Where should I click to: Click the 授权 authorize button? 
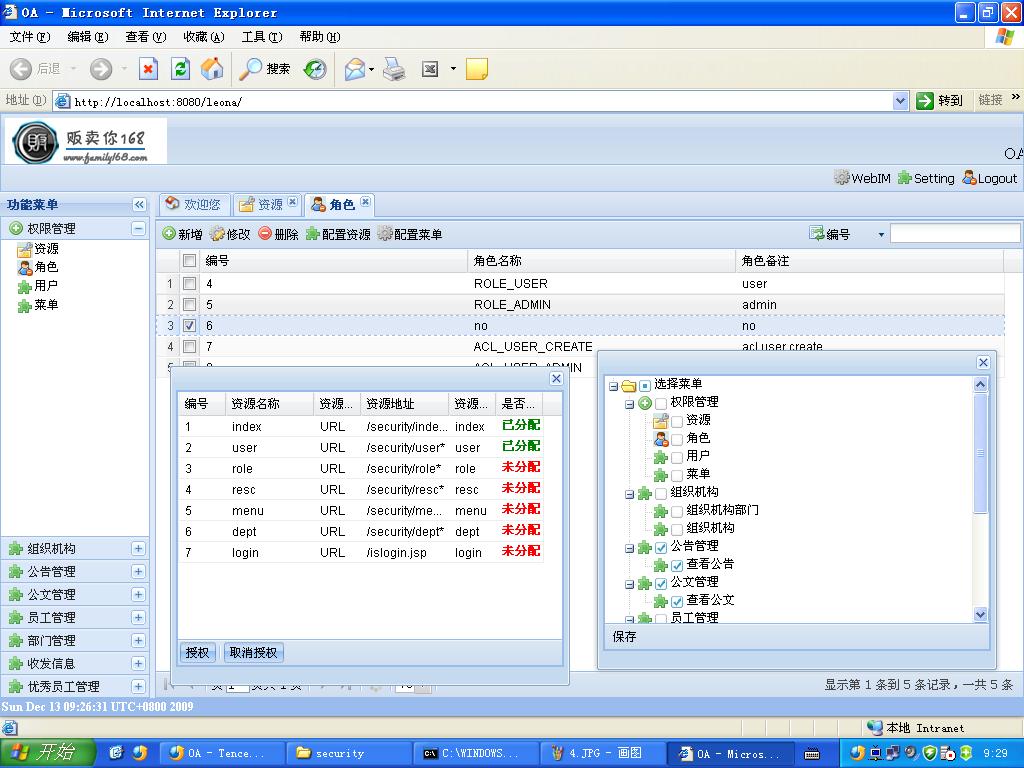tap(197, 652)
